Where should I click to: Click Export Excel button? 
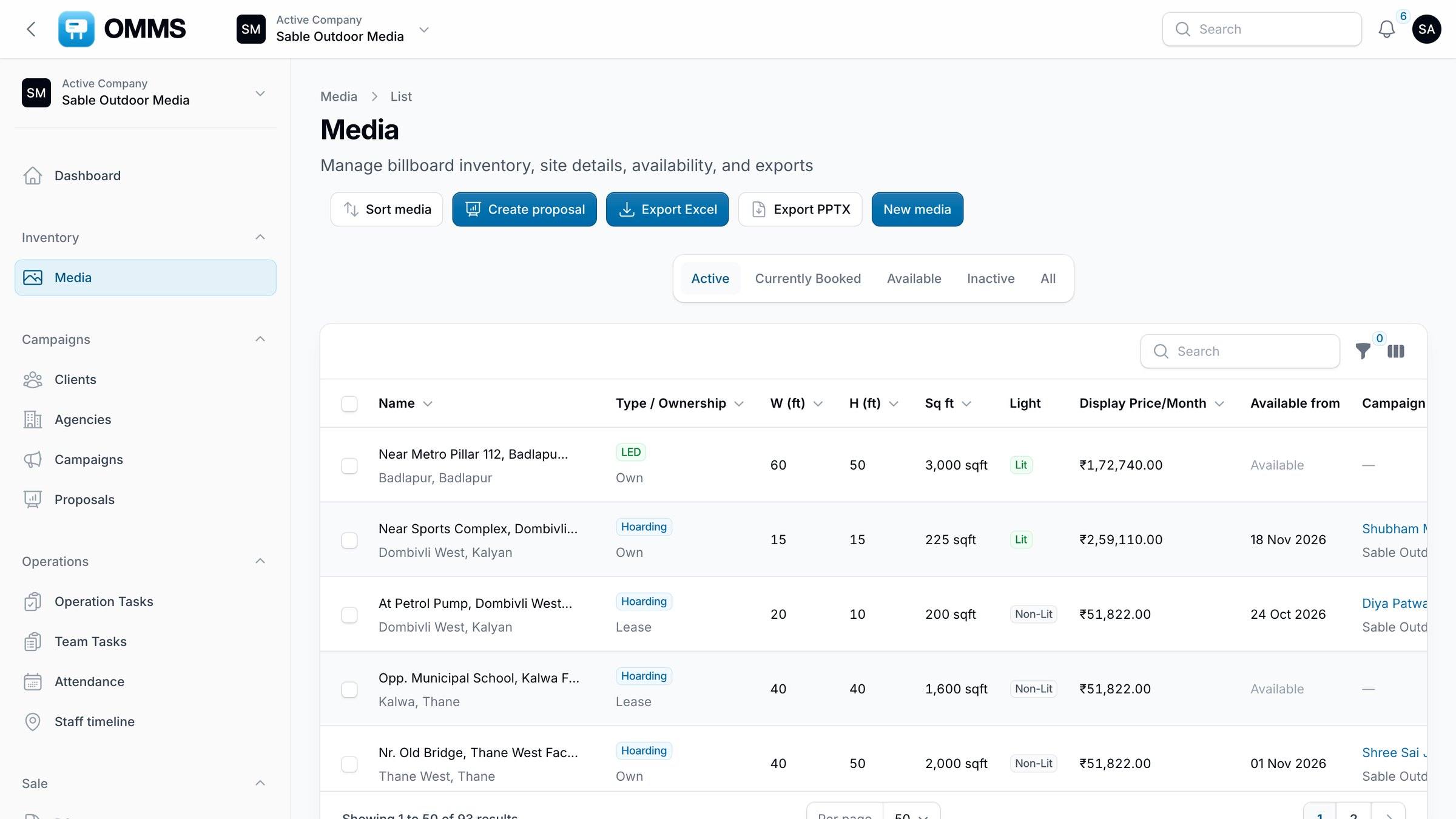point(667,209)
